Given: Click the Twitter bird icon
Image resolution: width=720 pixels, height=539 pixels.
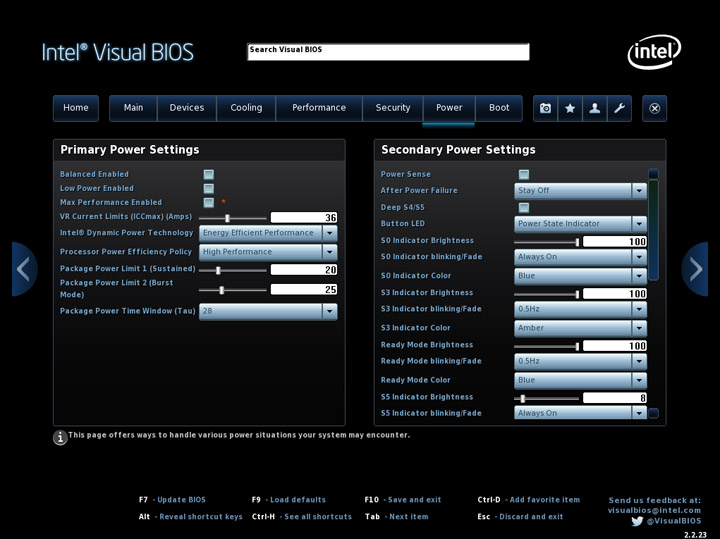Looking at the screenshot, I should point(637,521).
